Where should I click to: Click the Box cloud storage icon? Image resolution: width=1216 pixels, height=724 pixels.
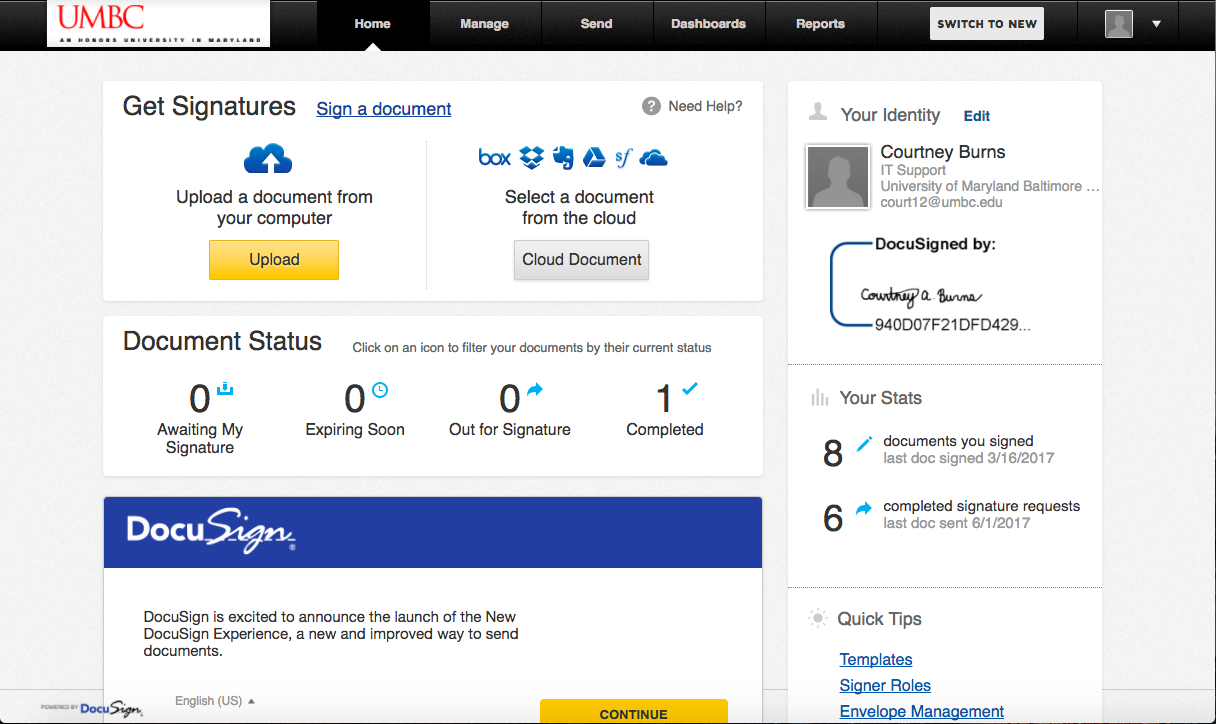(494, 157)
